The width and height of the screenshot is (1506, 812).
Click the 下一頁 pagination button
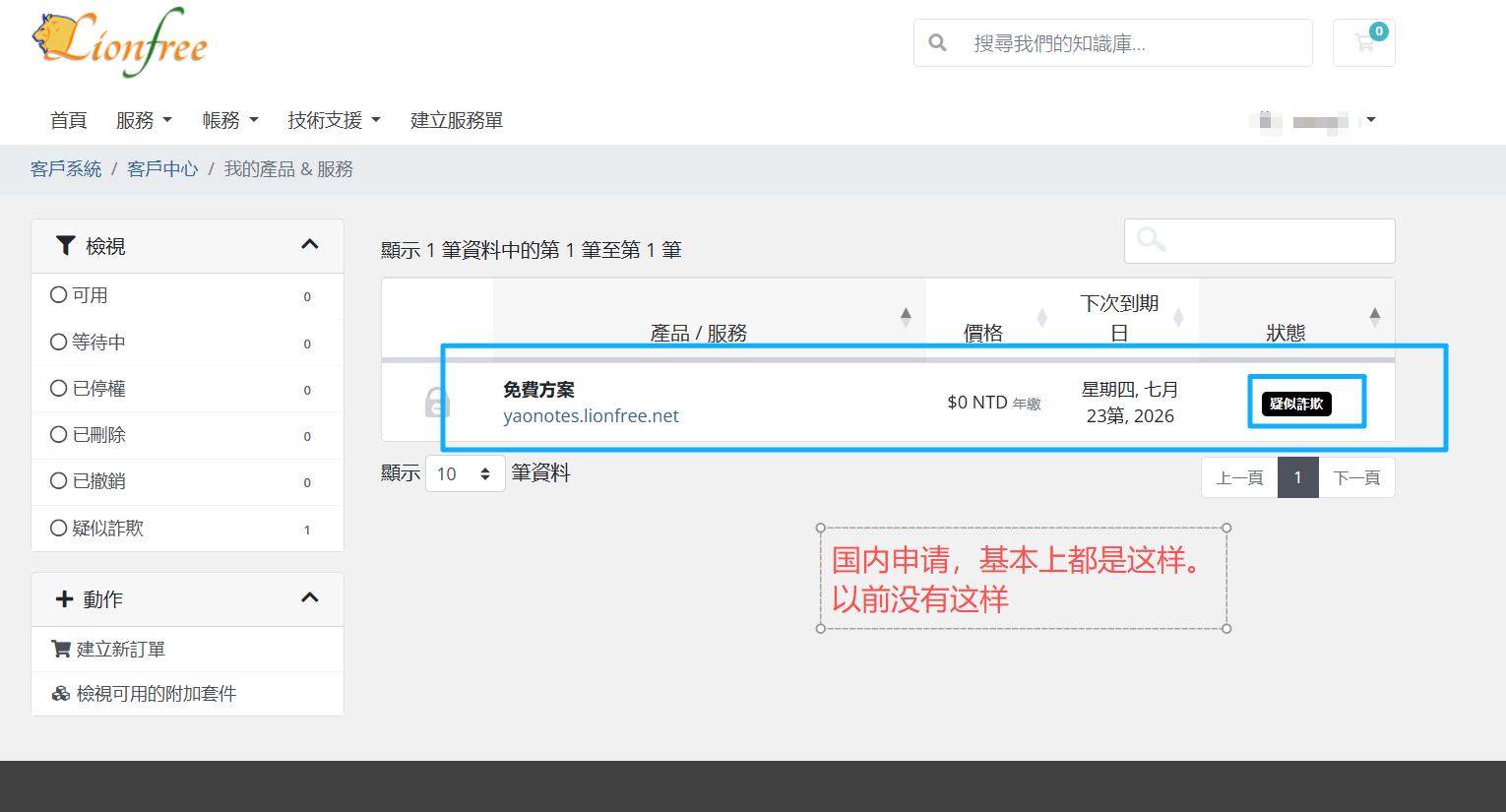tap(1356, 477)
